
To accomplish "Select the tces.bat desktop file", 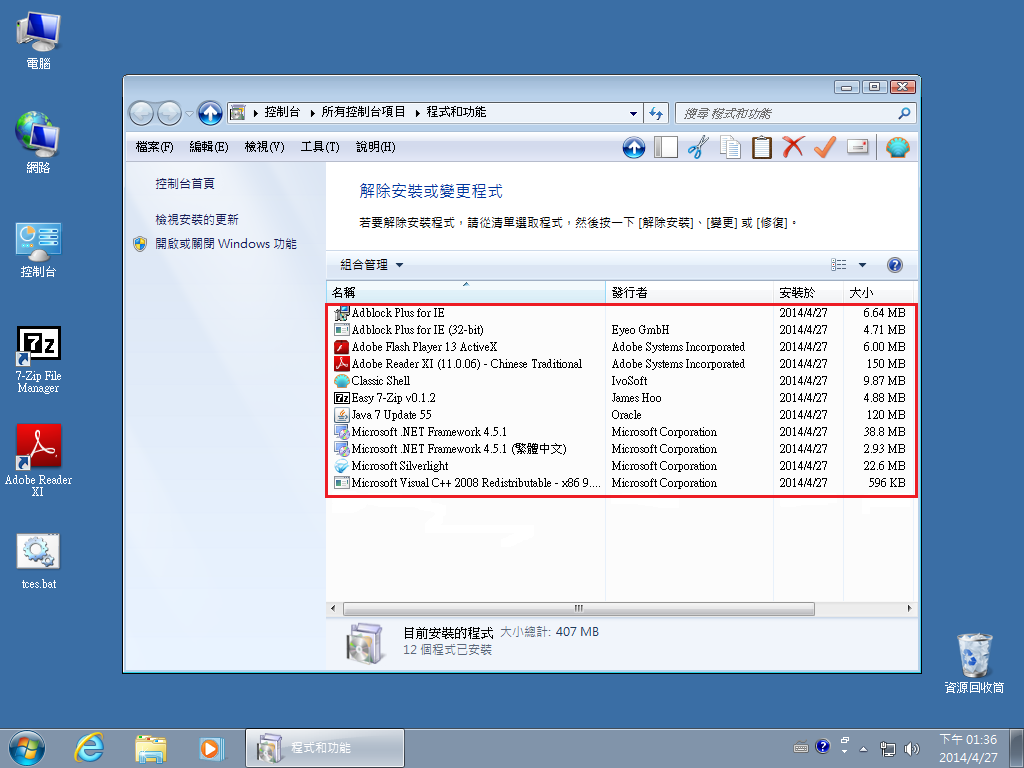I will pyautogui.click(x=39, y=561).
